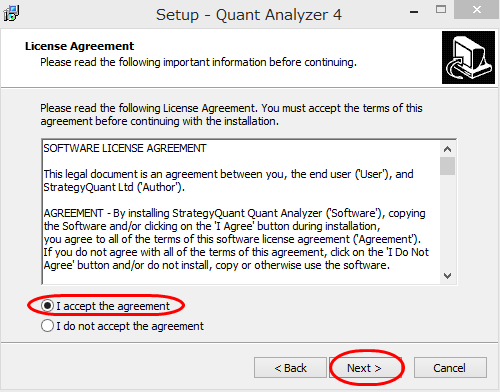Minimize the Setup window
500x392 pixels.
point(414,12)
